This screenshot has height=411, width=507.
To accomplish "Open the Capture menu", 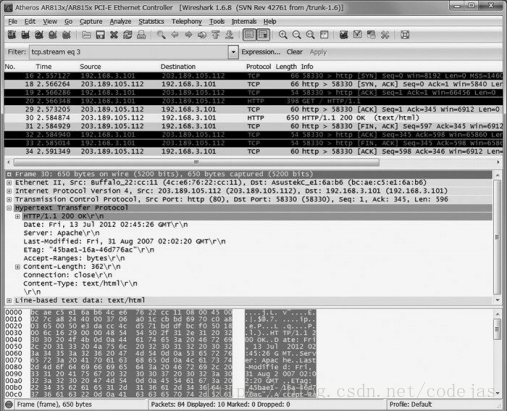I will coord(91,21).
